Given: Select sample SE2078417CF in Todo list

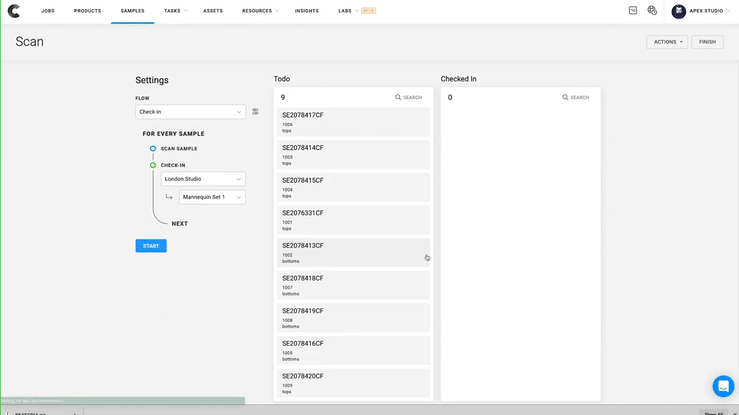Looking at the screenshot, I should coord(353,121).
